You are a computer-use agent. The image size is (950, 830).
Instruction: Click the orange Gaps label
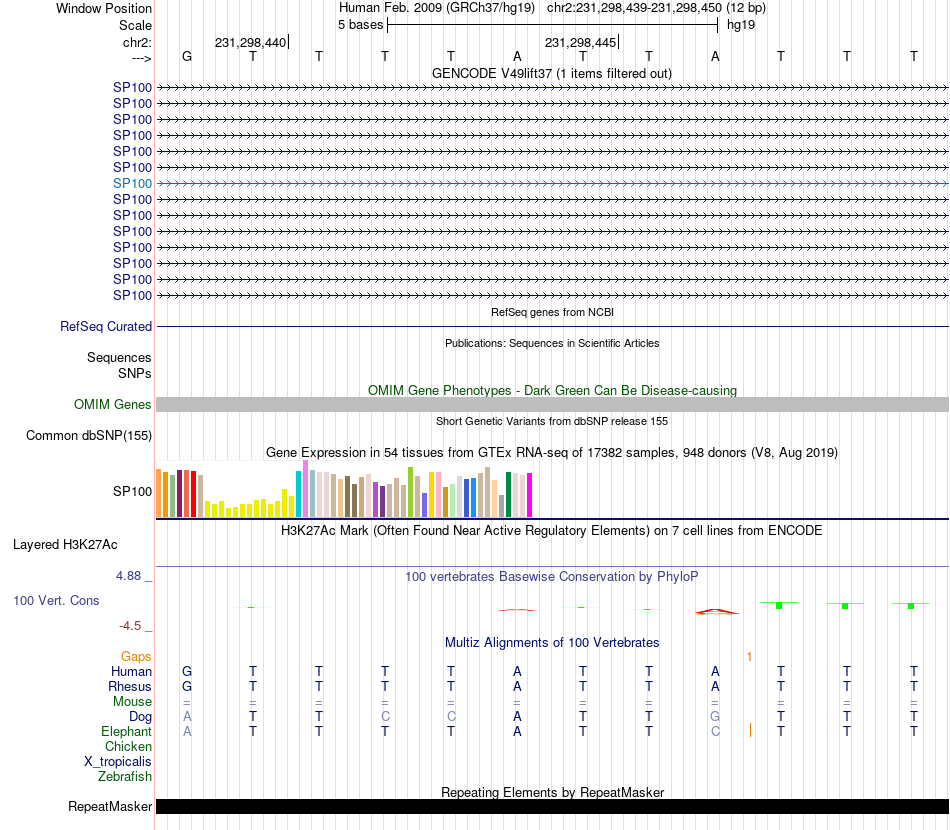(x=136, y=657)
